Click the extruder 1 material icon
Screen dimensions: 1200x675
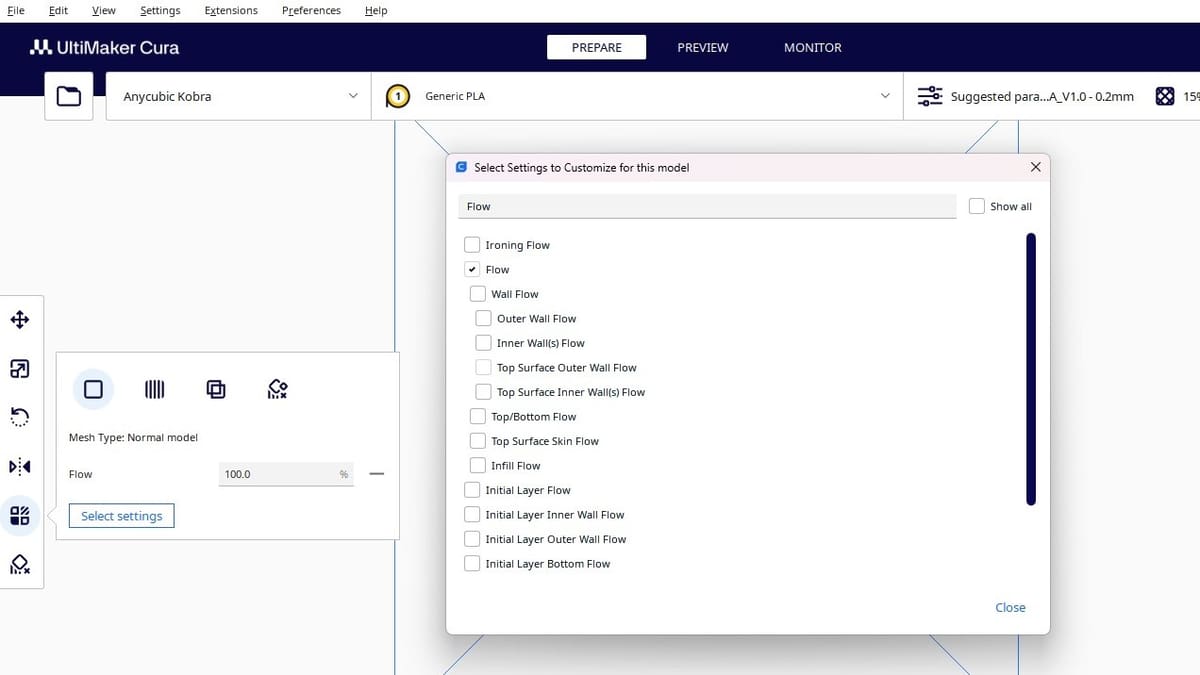pyautogui.click(x=398, y=96)
